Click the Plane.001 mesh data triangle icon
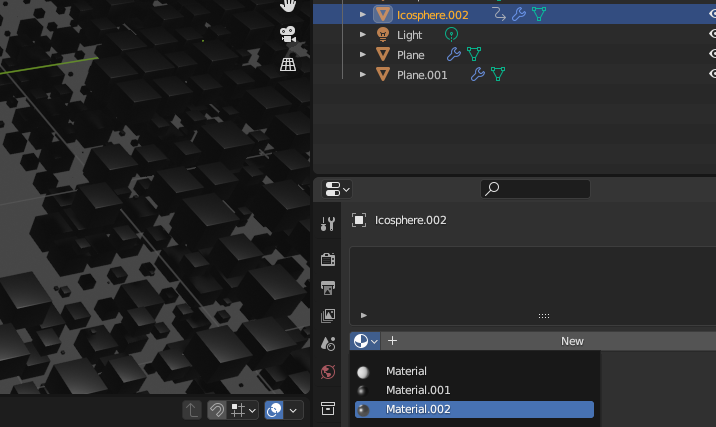The image size is (716, 427). click(x=498, y=74)
